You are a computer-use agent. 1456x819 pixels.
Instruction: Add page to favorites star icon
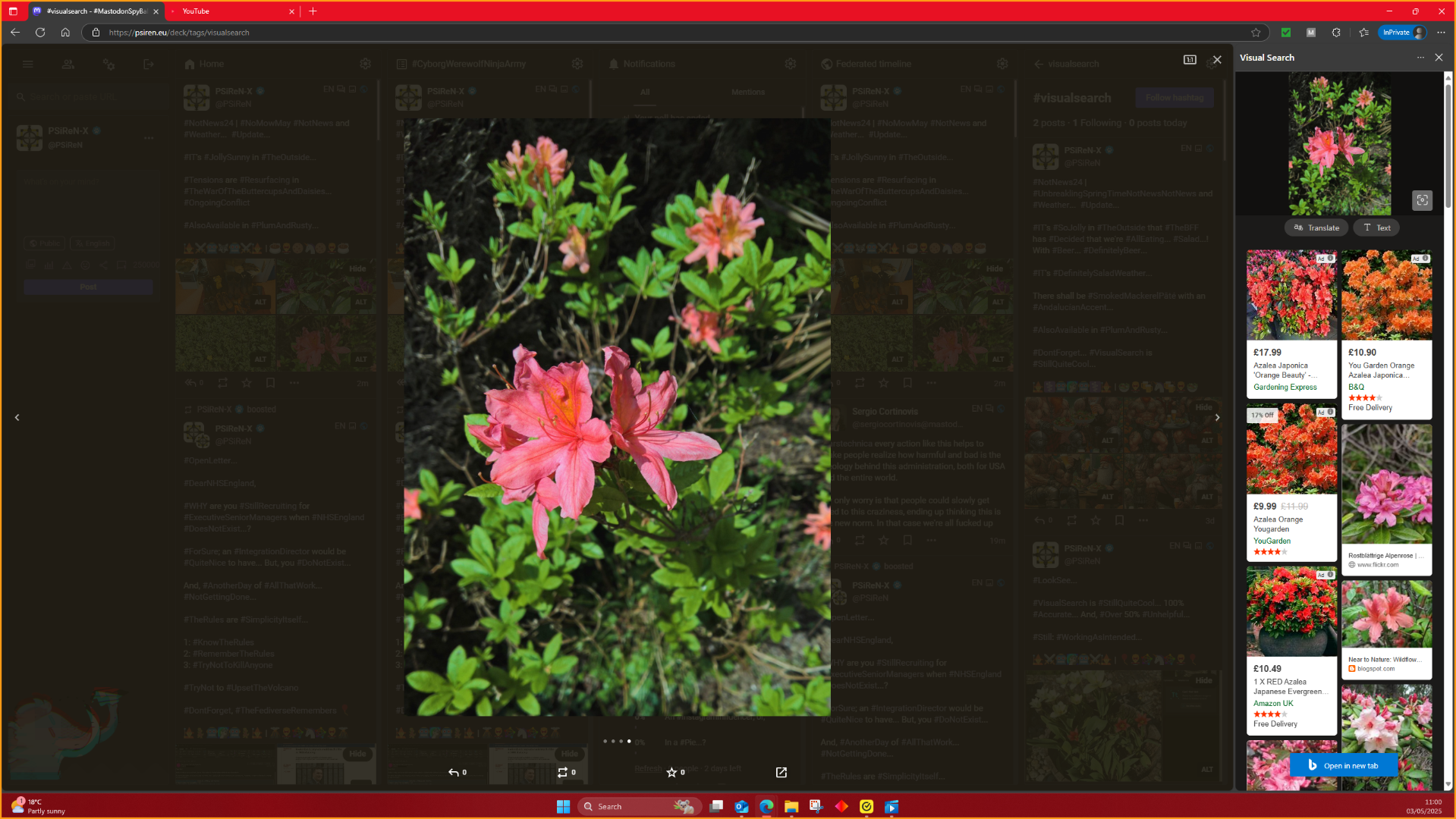tap(1256, 33)
